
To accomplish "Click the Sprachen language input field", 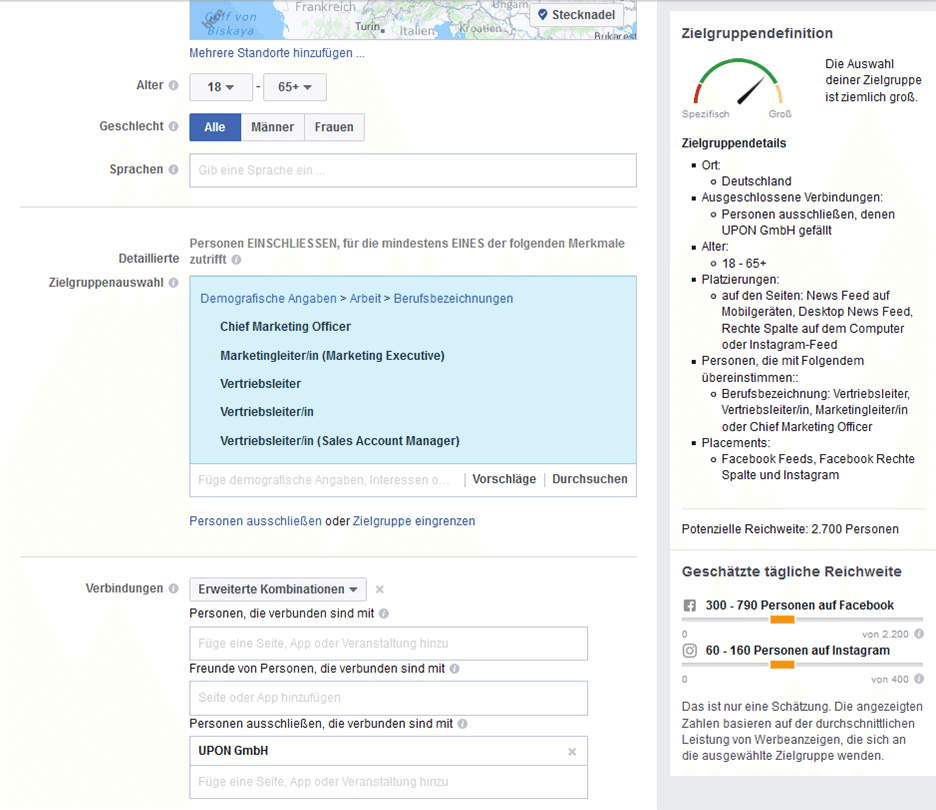I will tap(412, 170).
